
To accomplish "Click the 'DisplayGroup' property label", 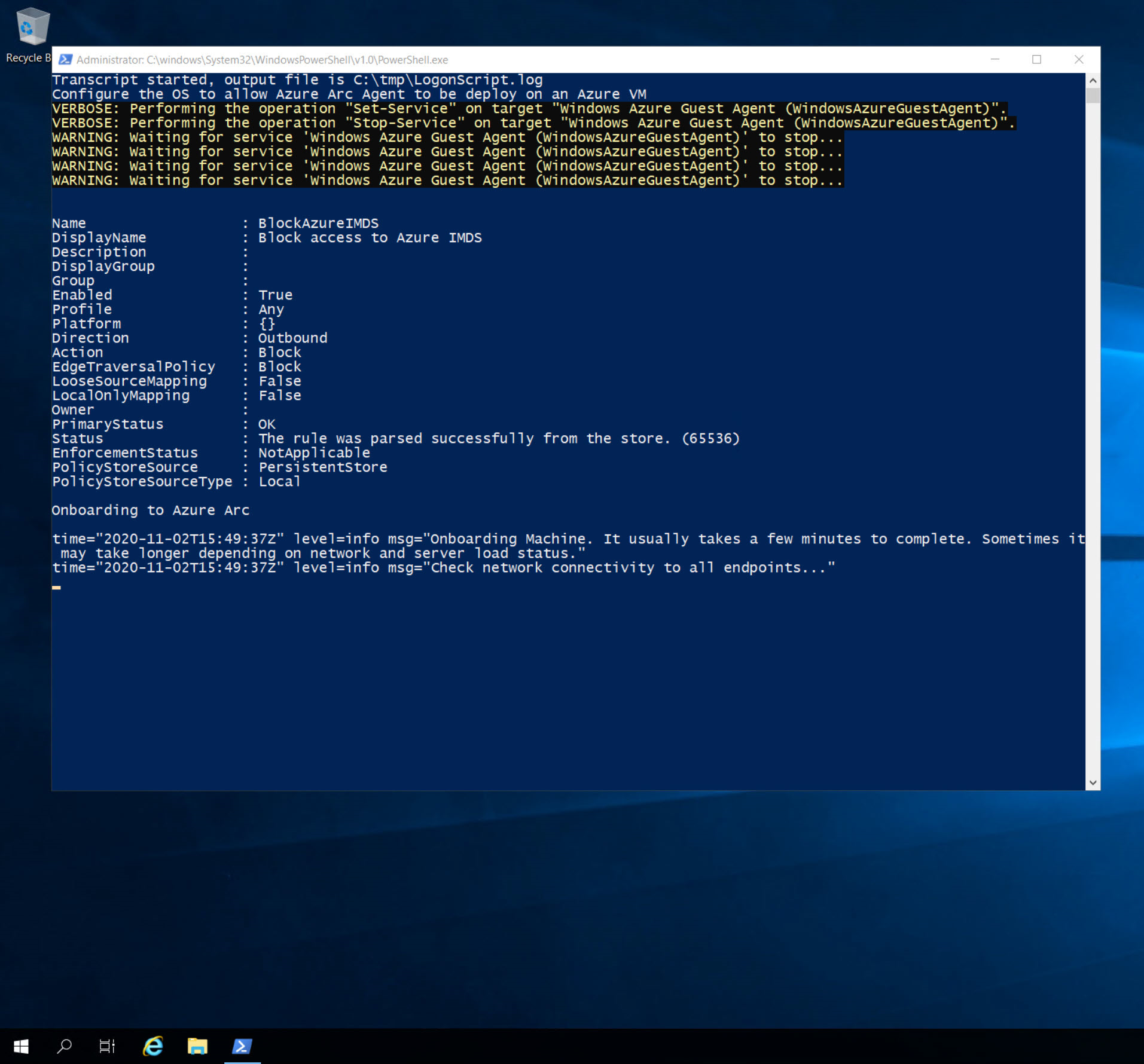I will (x=103, y=267).
